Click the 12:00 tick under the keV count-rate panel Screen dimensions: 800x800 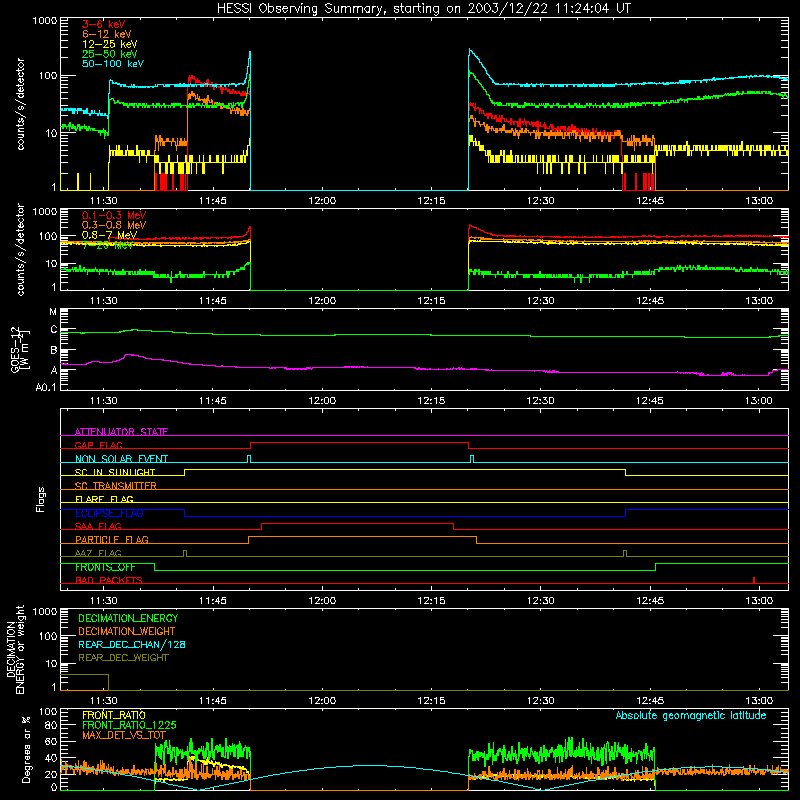[322, 201]
